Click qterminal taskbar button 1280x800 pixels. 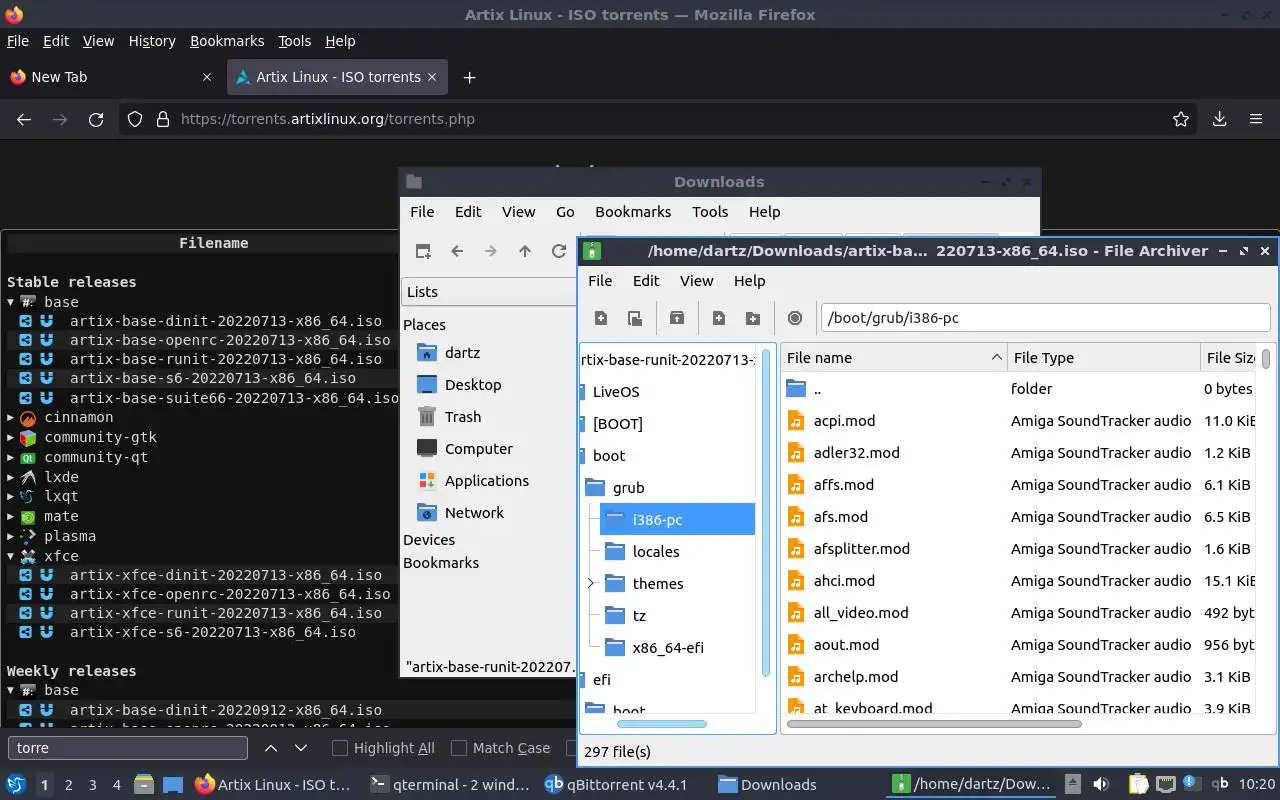tap(449, 785)
